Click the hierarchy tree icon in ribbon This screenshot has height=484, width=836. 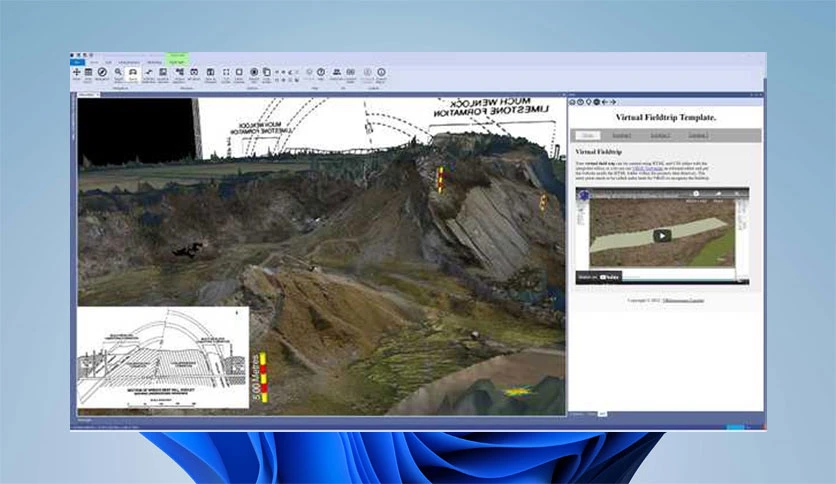click(x=180, y=72)
